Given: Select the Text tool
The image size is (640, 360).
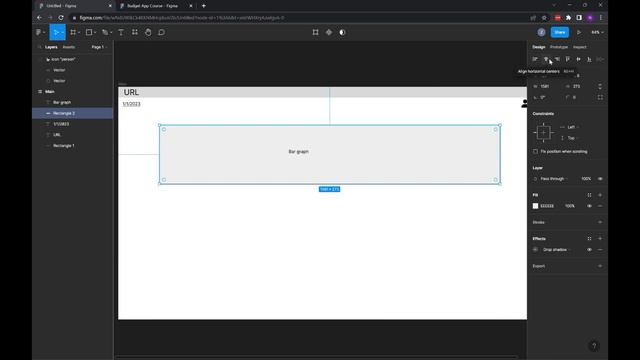Looking at the screenshot, I should click(121, 32).
